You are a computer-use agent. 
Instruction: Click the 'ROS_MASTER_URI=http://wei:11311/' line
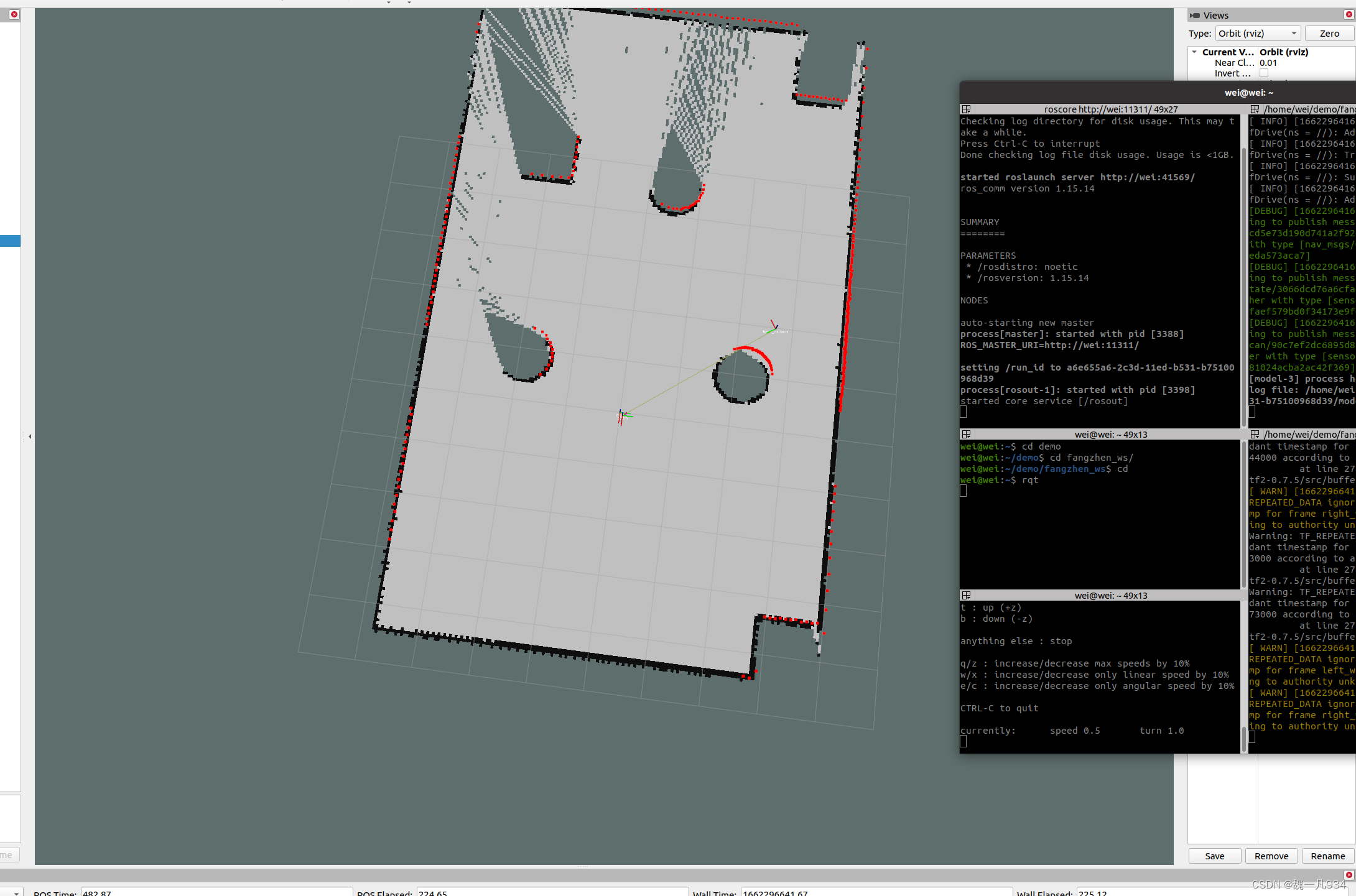click(x=1049, y=345)
